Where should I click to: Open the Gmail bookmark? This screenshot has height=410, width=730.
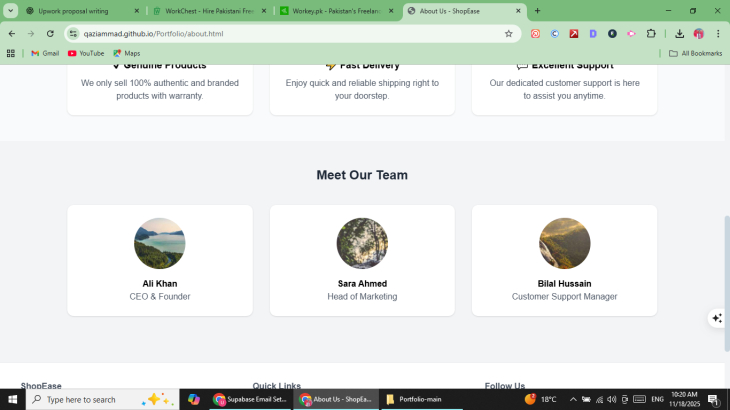coord(45,53)
